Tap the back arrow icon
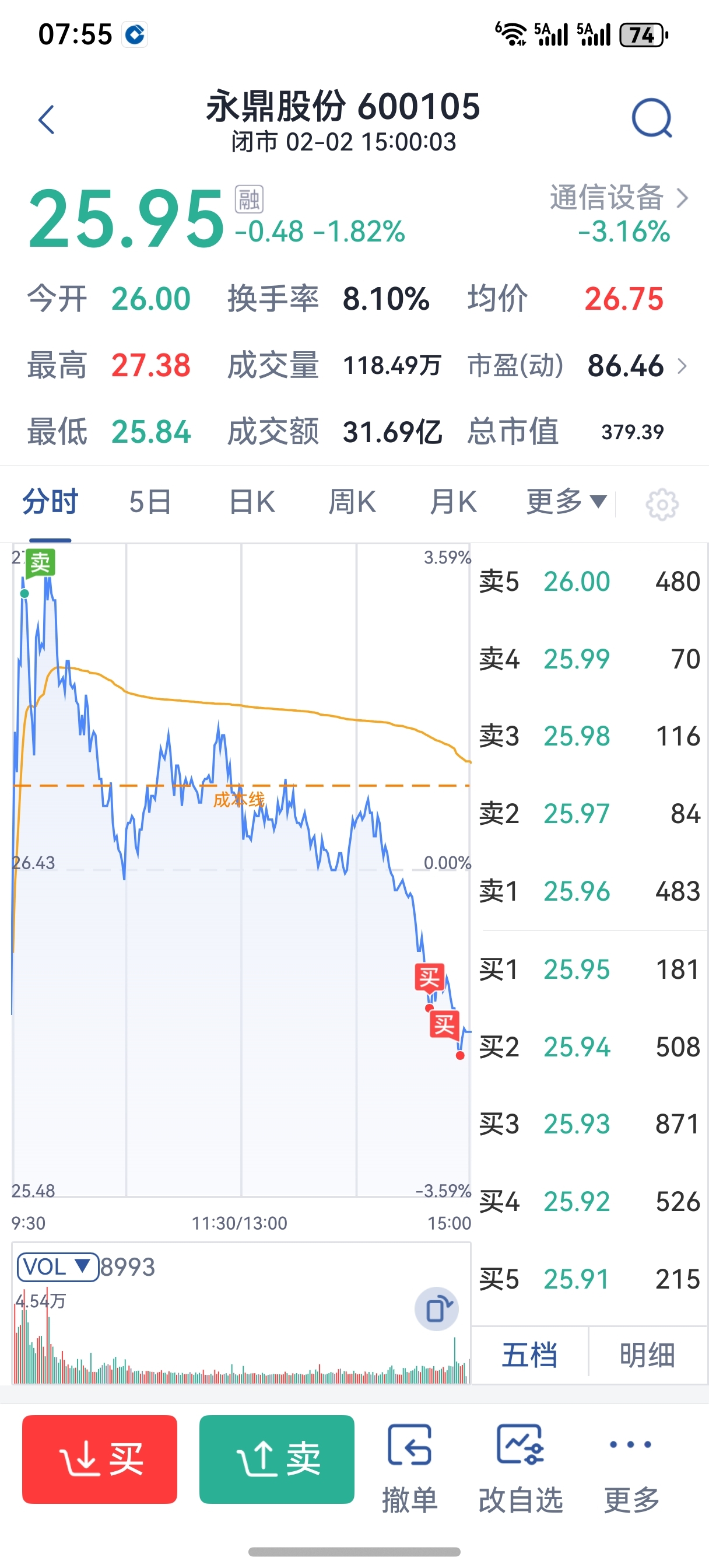Image resolution: width=709 pixels, height=1568 pixels. [x=46, y=120]
